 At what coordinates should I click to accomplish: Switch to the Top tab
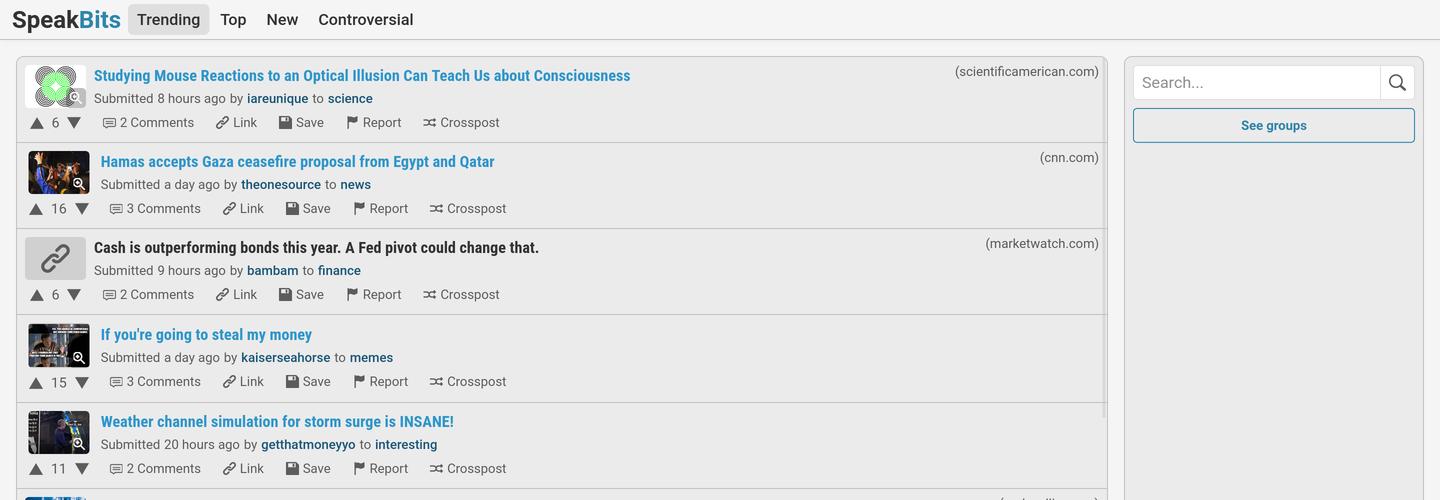coord(233,20)
